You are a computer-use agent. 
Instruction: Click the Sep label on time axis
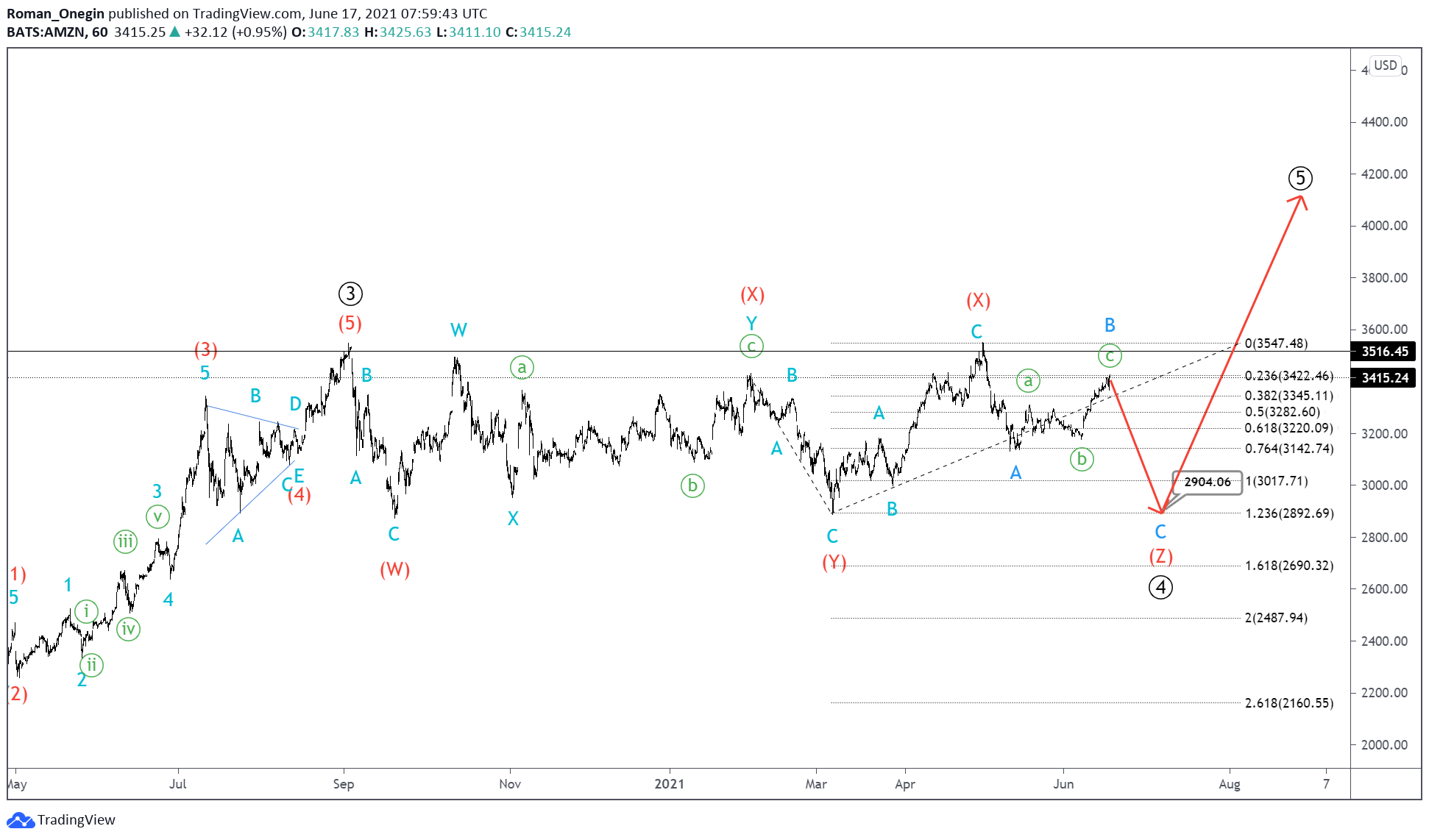click(343, 784)
